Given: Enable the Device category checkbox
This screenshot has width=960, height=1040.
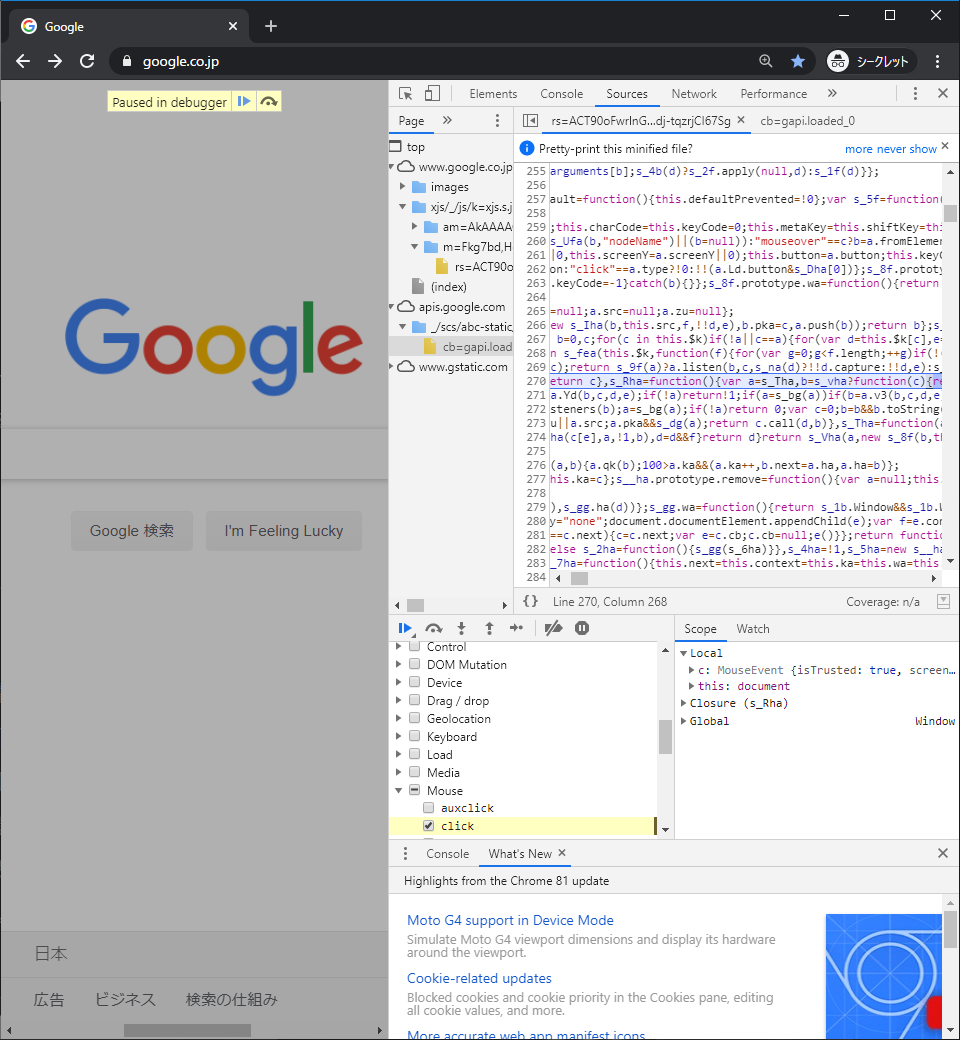Looking at the screenshot, I should pyautogui.click(x=415, y=682).
